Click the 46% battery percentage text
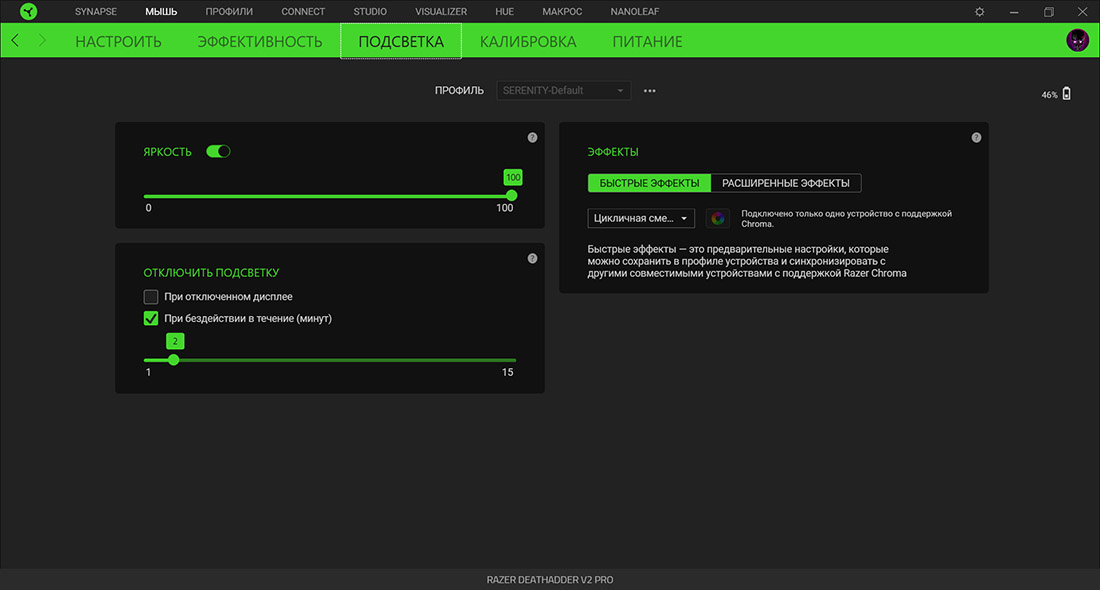Viewport: 1100px width, 590px height. [x=1049, y=95]
